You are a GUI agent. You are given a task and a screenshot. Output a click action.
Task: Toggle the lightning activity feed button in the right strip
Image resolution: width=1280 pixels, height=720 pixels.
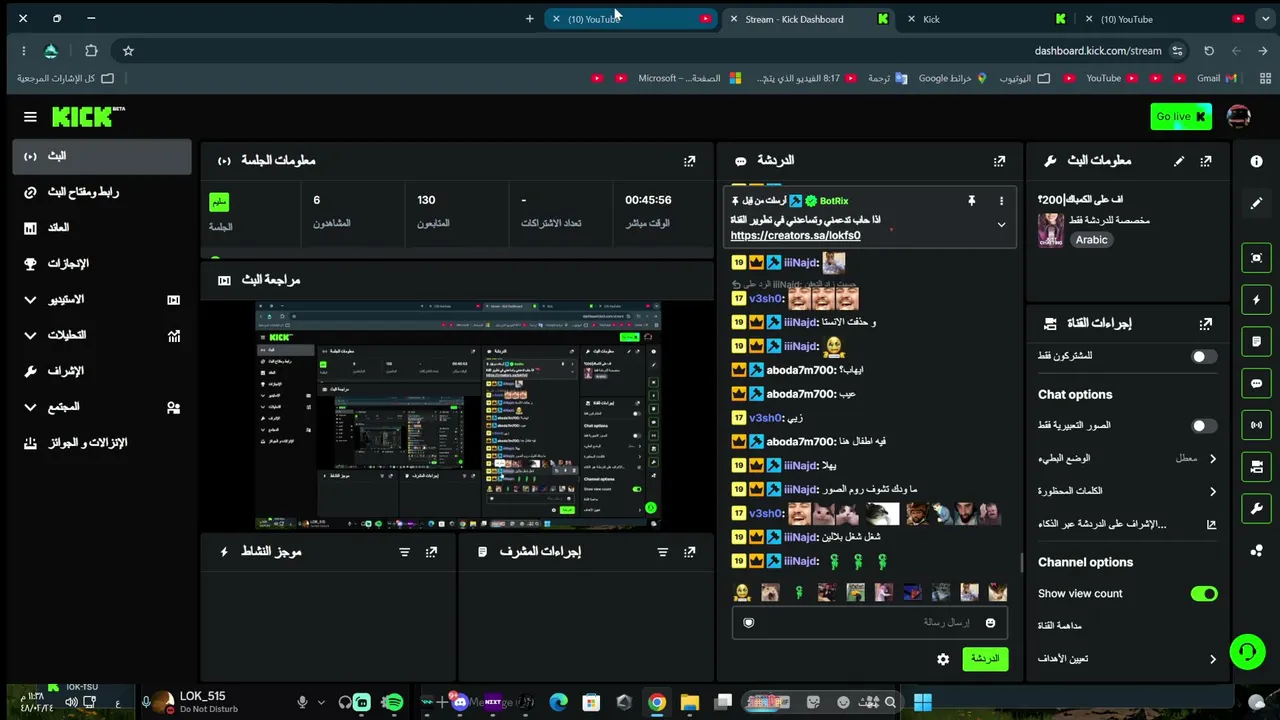tap(1257, 300)
